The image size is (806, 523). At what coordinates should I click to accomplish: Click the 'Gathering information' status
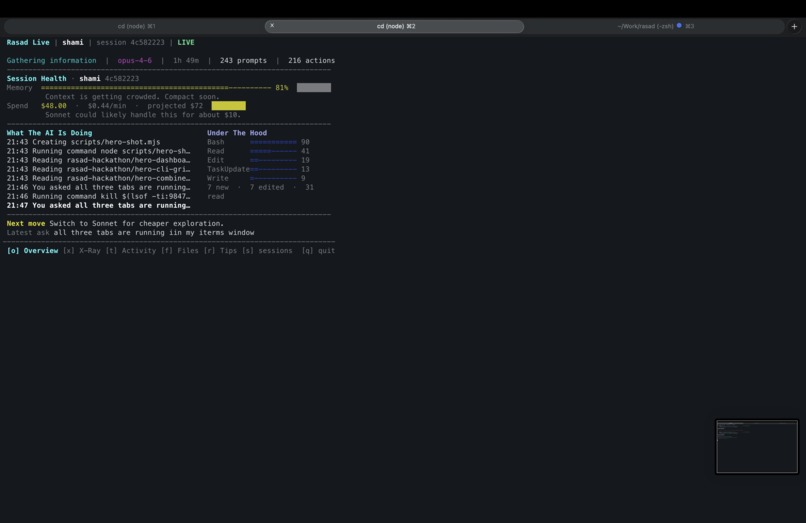(51, 60)
